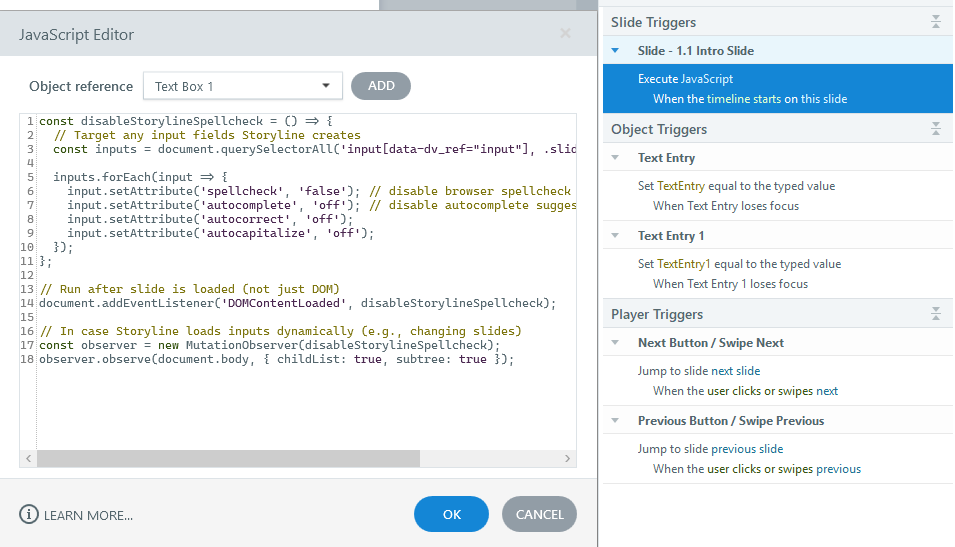Viewport: 955px width, 547px height.
Task: Collapse the Slide Triggers section icon
Action: coord(936,22)
